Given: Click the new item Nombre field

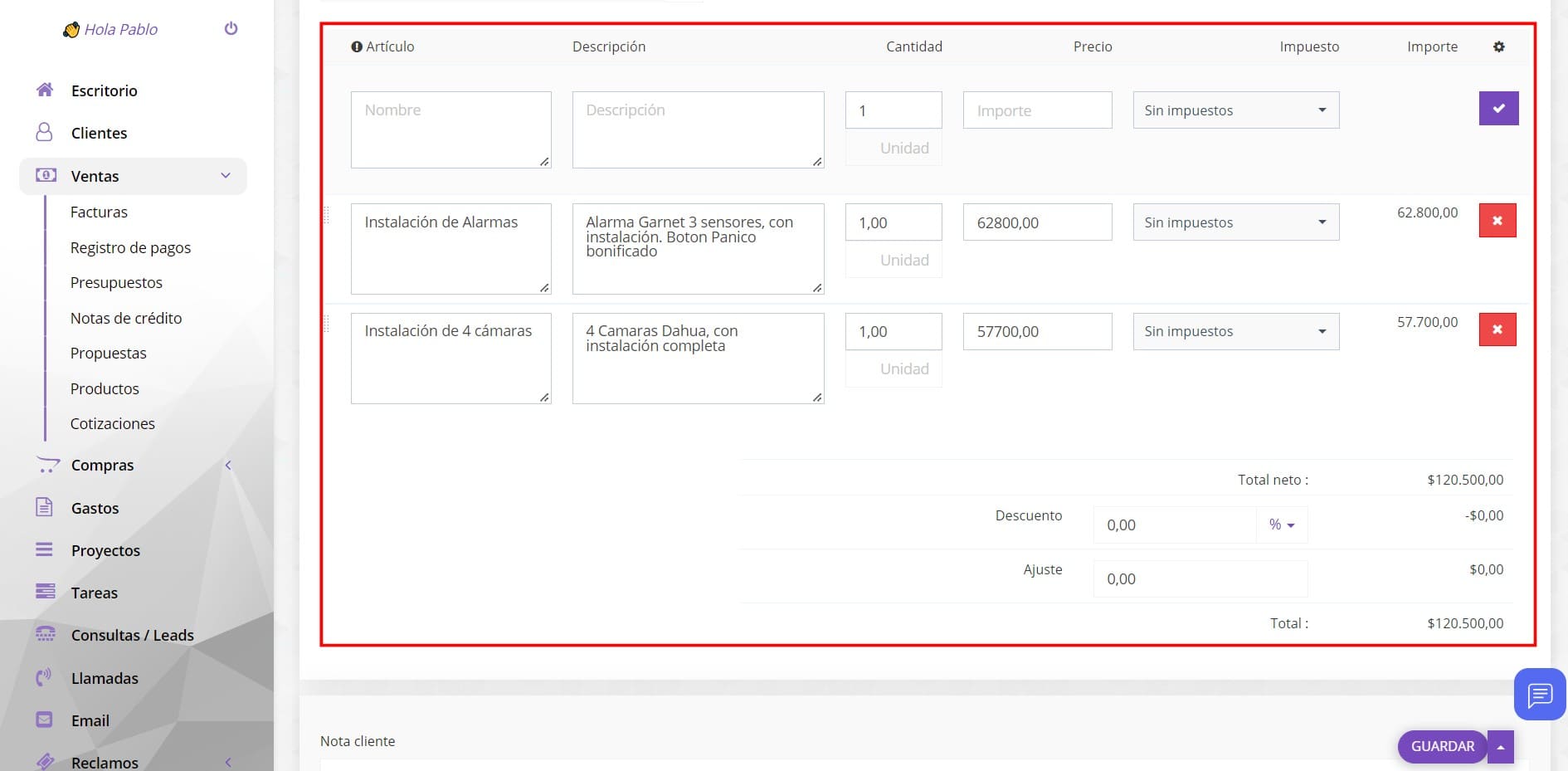Looking at the screenshot, I should click(x=450, y=129).
